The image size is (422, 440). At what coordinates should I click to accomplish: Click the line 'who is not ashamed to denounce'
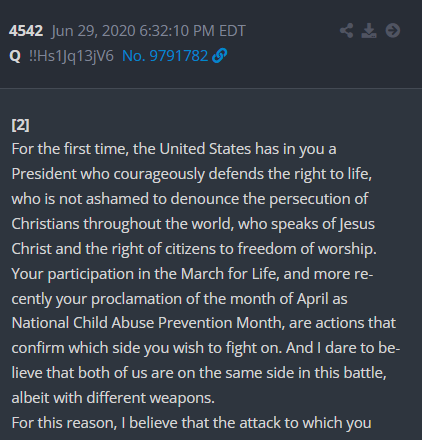(x=190, y=199)
